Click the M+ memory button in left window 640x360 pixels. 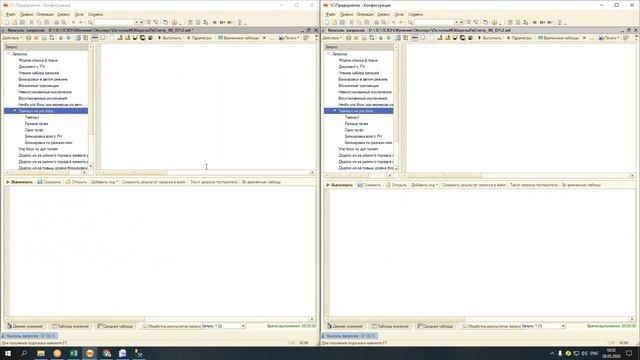(222, 22)
